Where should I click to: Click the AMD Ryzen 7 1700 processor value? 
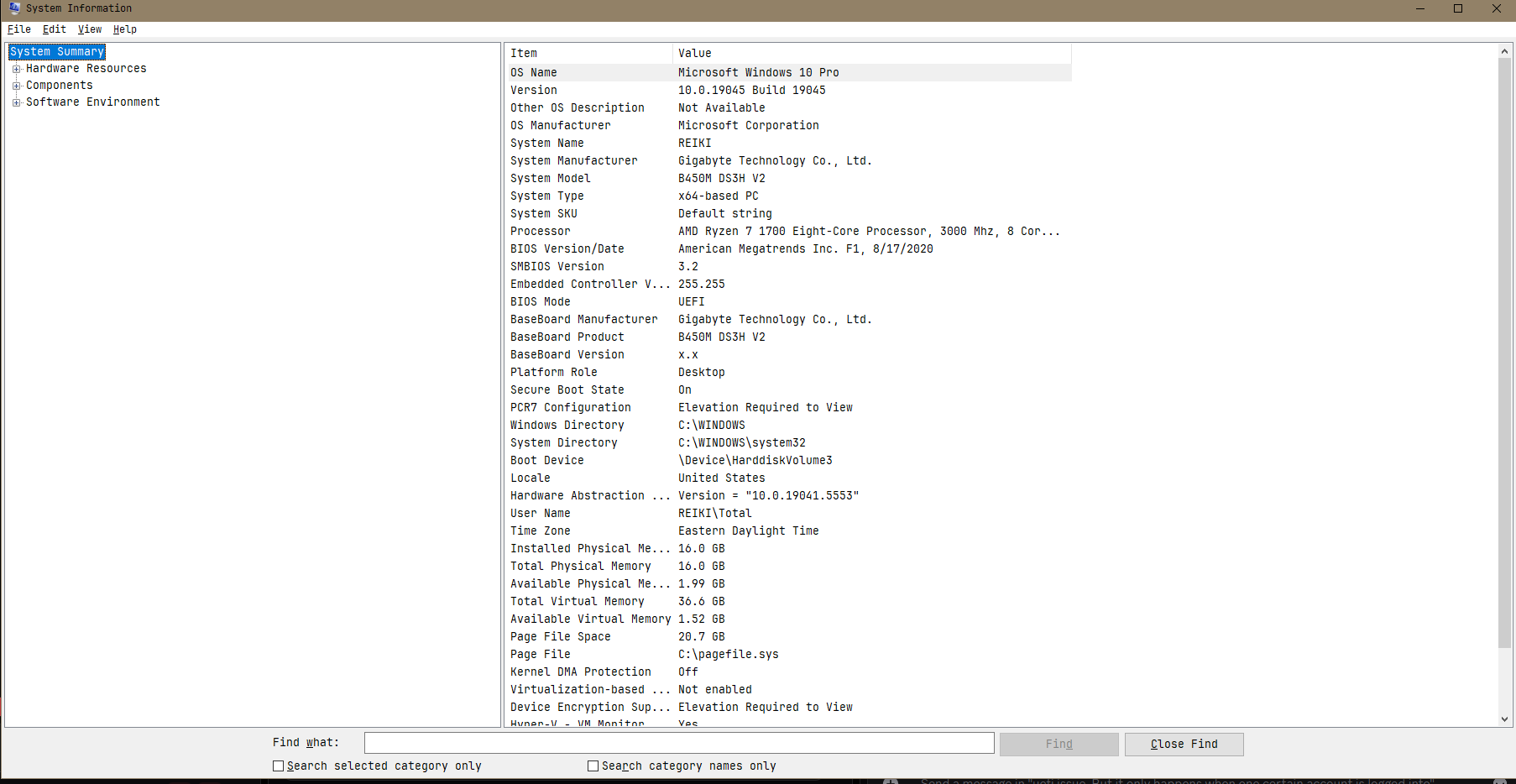point(870,232)
